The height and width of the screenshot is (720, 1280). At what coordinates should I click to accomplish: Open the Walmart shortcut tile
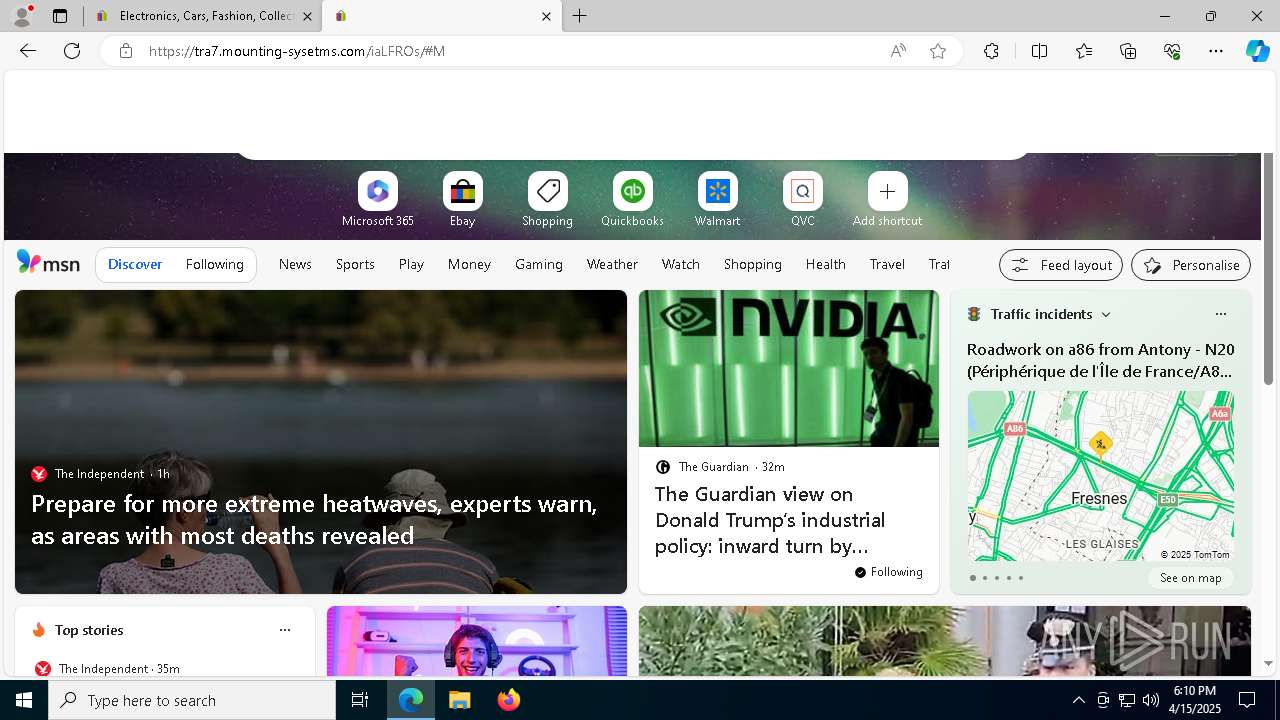click(x=717, y=200)
